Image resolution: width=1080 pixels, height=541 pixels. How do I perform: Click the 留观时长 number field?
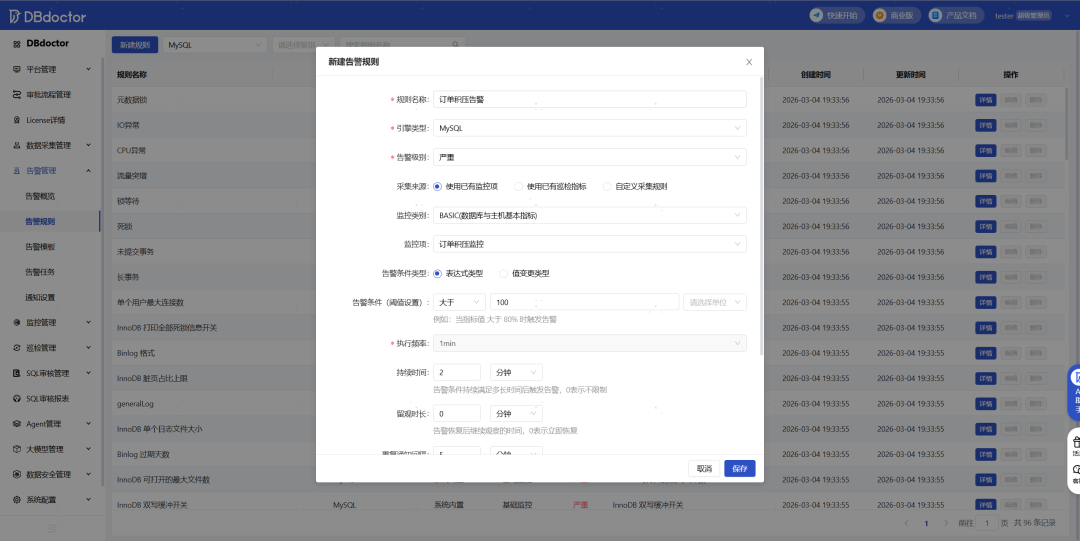457,414
